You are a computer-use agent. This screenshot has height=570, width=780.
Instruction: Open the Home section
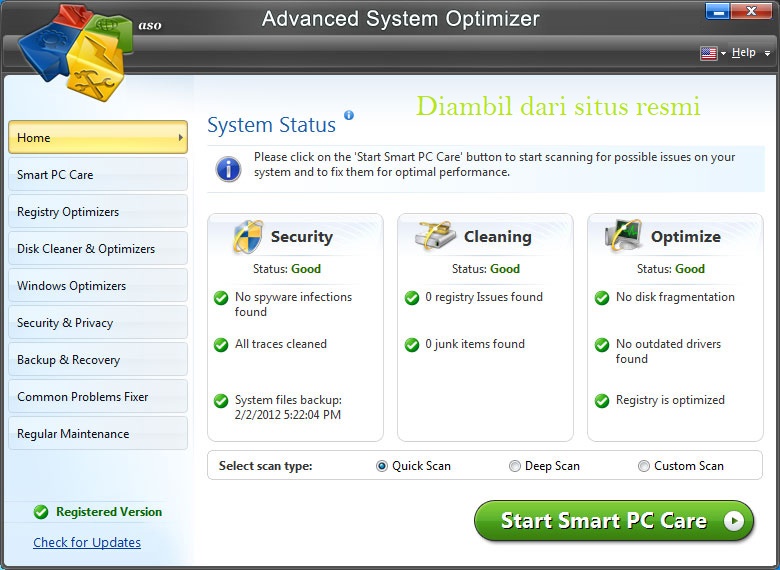pyautogui.click(x=98, y=137)
